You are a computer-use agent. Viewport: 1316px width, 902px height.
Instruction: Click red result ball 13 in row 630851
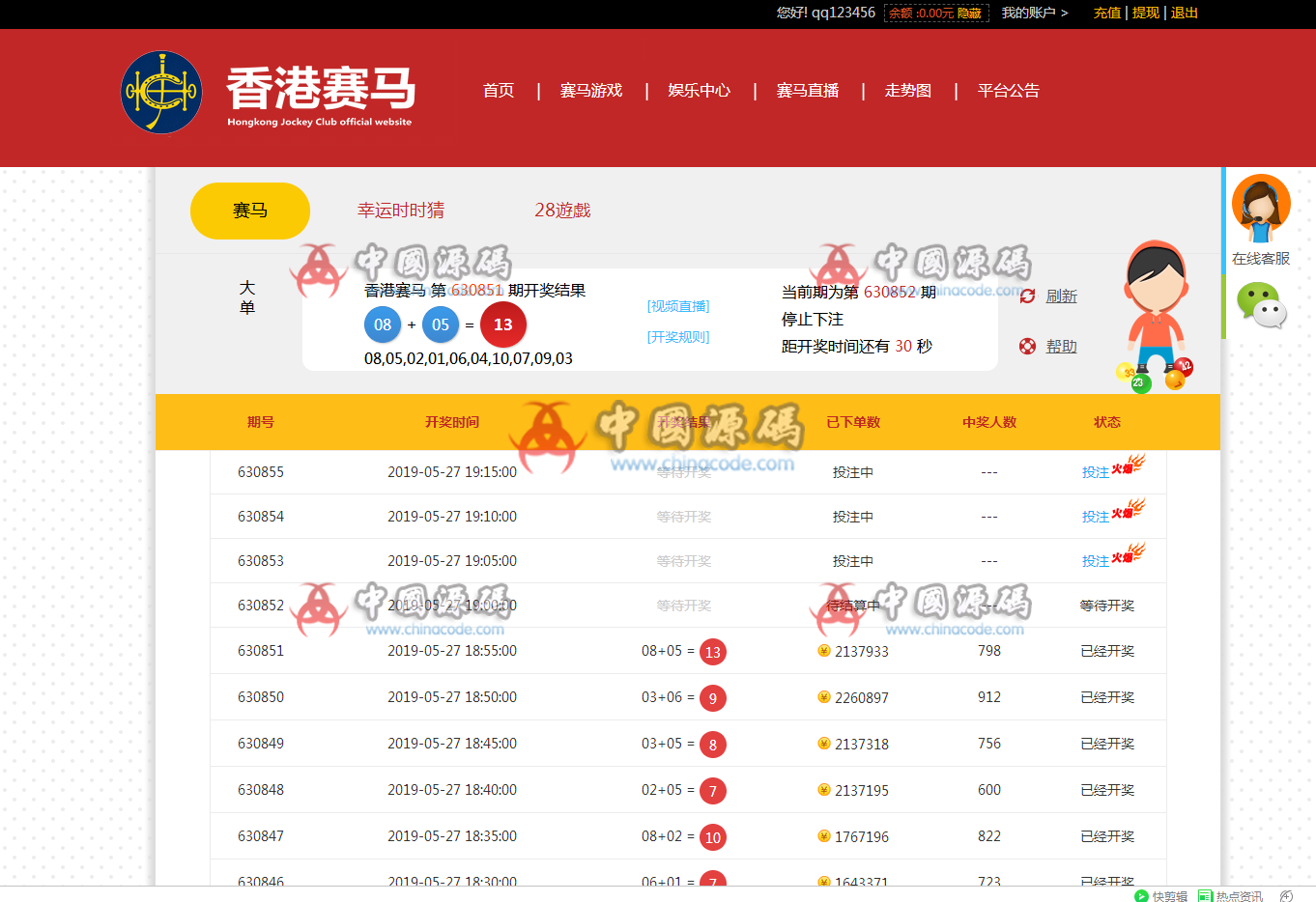pos(713,652)
